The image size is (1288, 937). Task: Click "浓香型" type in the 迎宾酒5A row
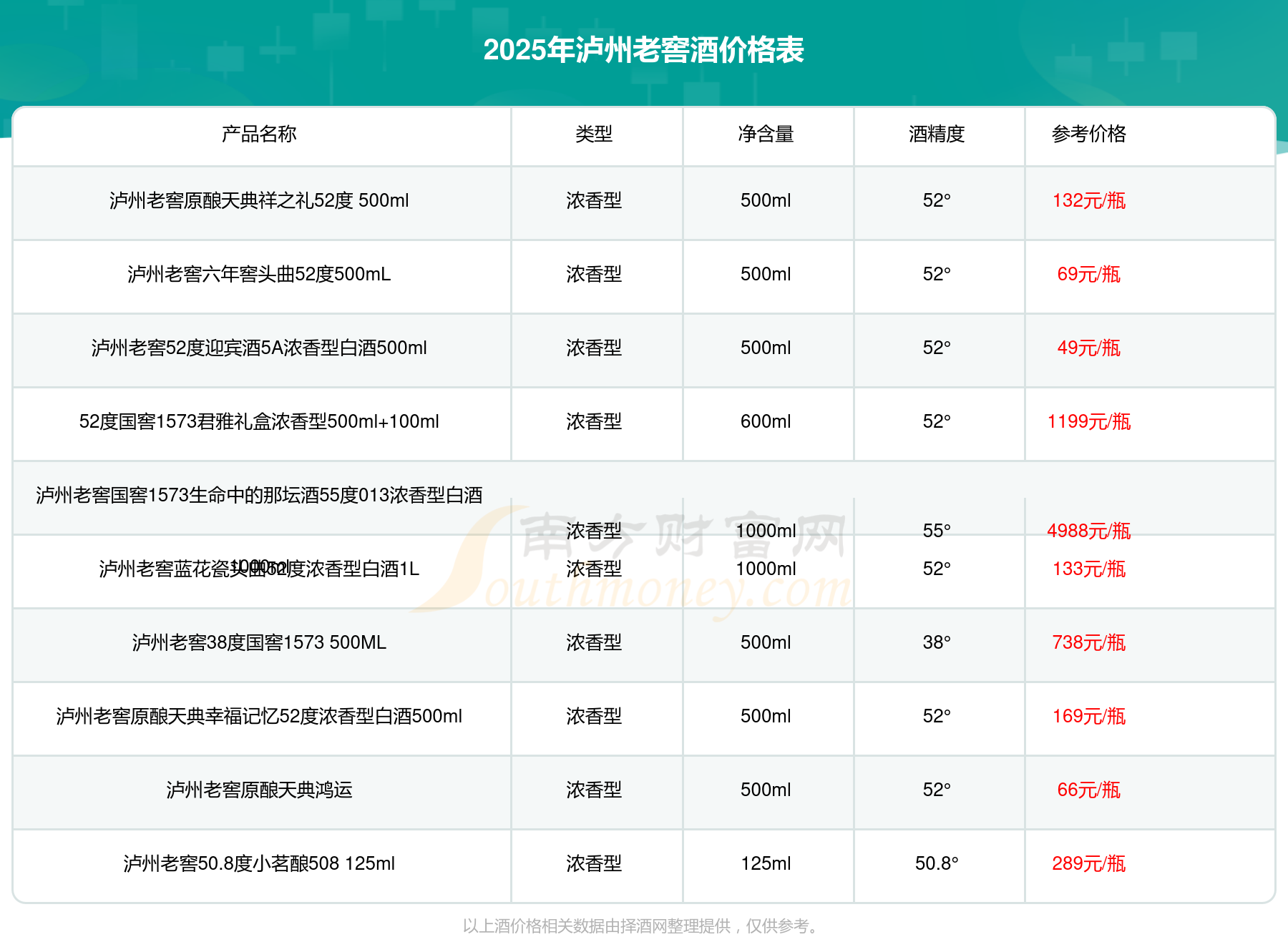[x=594, y=348]
